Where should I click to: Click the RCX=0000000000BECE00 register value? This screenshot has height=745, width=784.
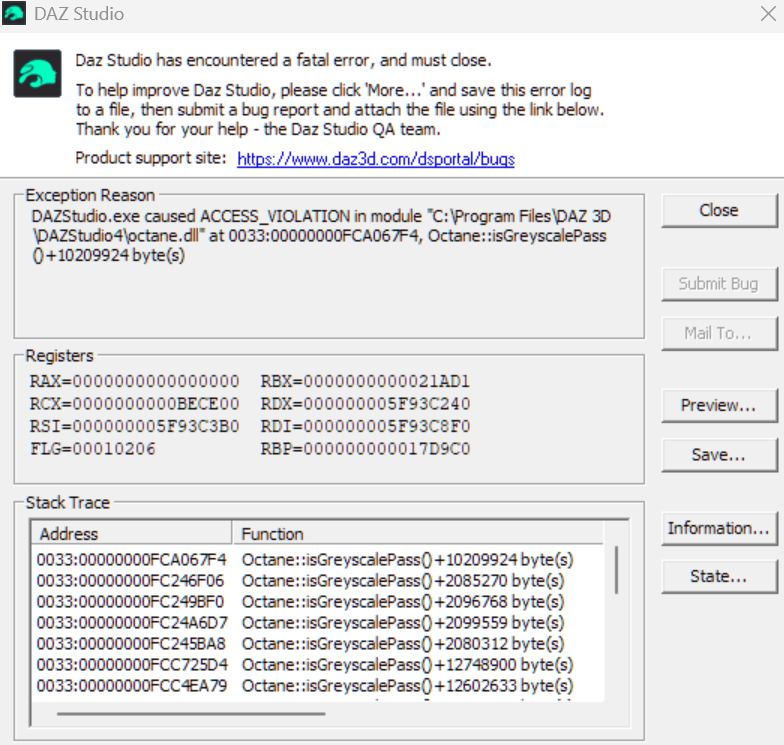(134, 404)
